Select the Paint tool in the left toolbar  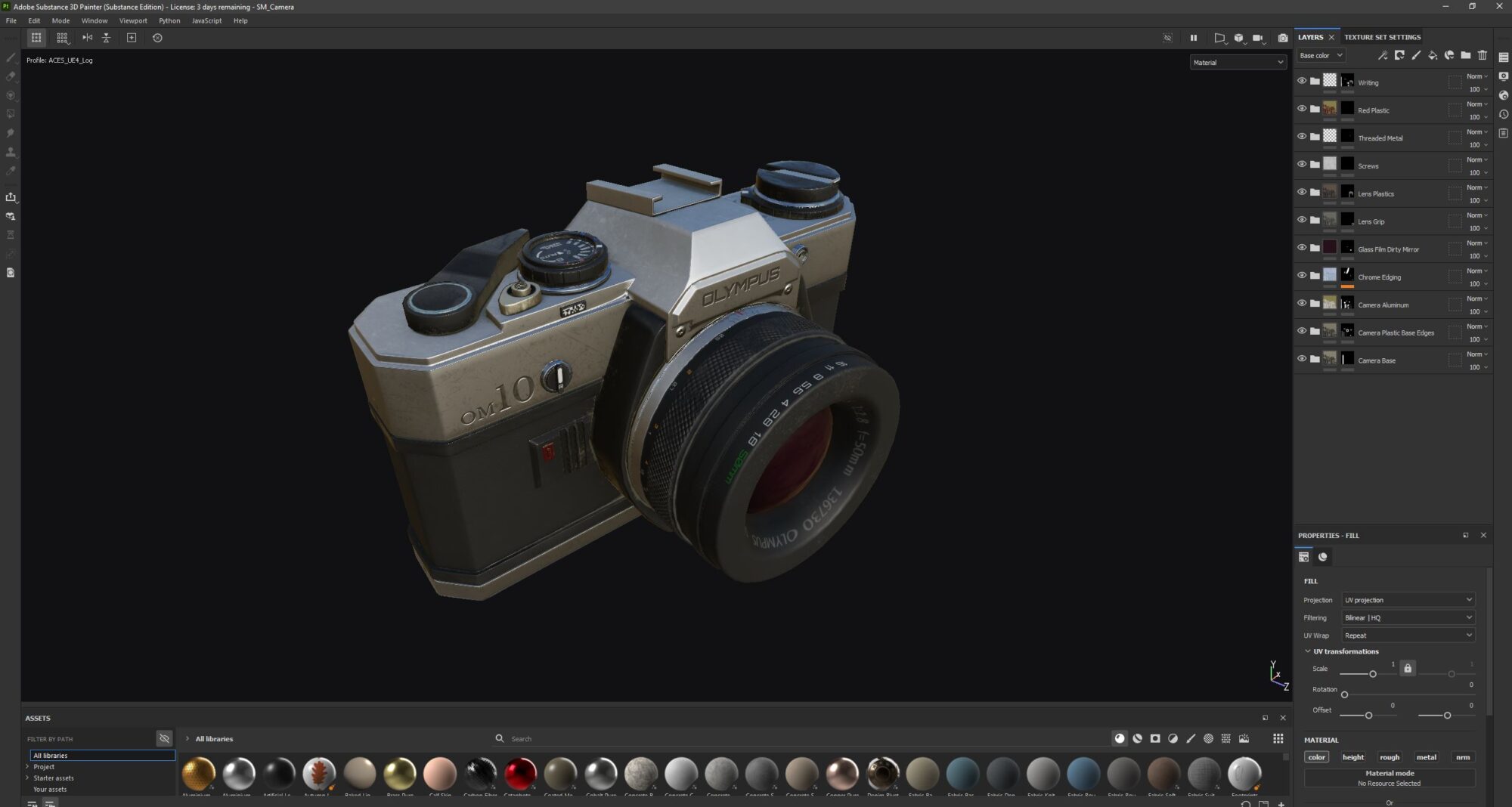coord(10,57)
